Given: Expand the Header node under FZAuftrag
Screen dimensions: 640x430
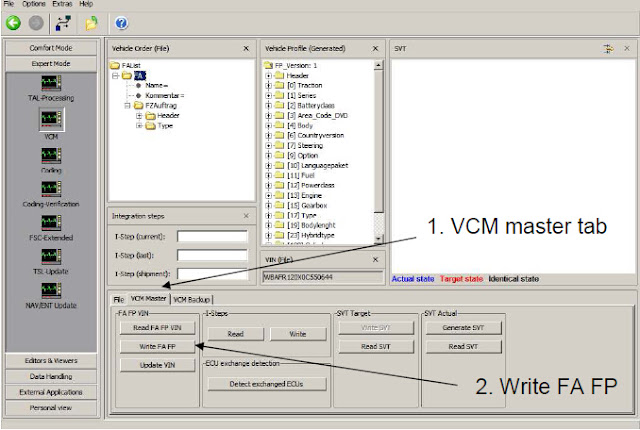Looking at the screenshot, I should click(x=139, y=115).
